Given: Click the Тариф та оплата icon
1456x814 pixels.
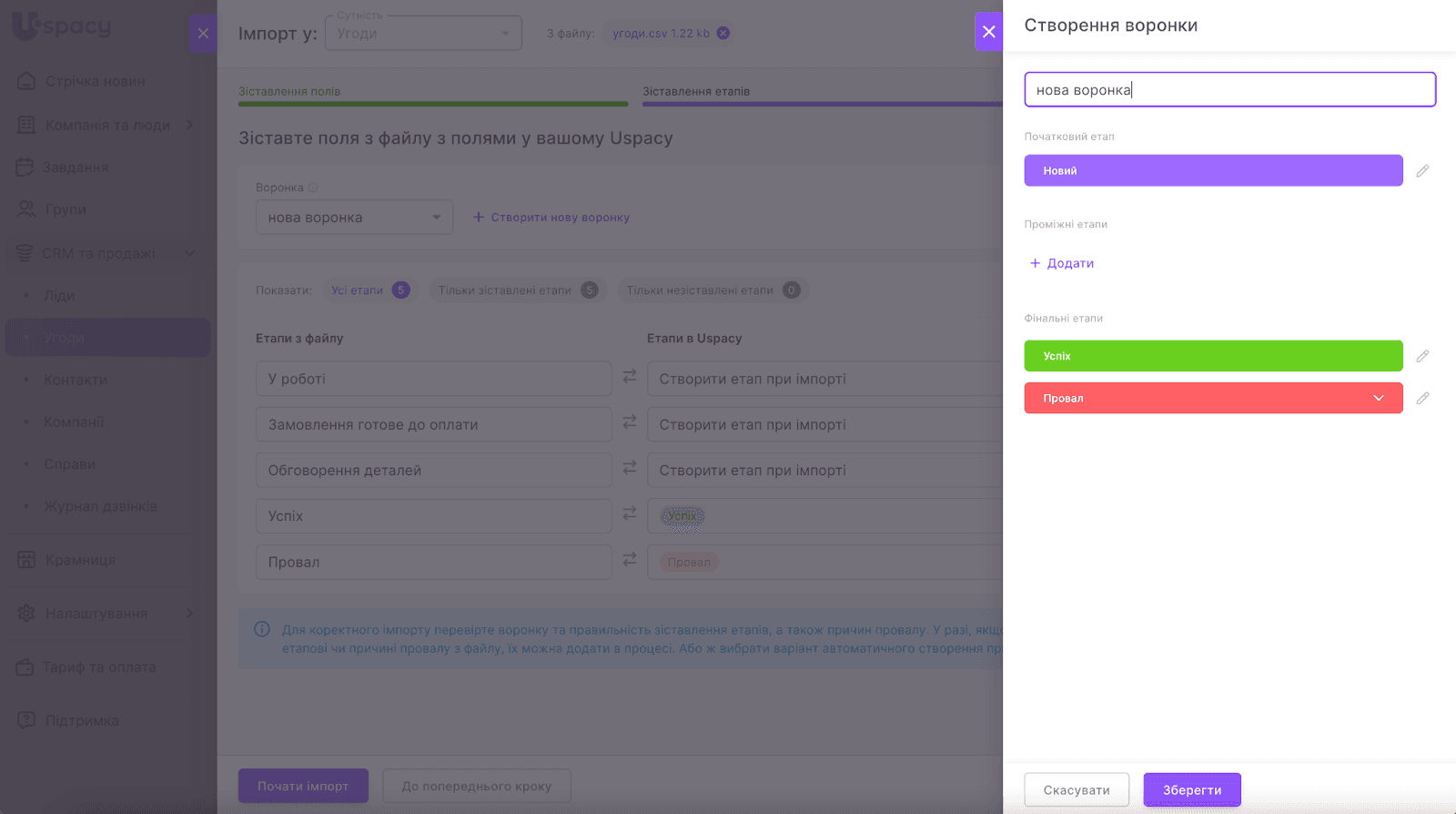Looking at the screenshot, I should click(25, 666).
